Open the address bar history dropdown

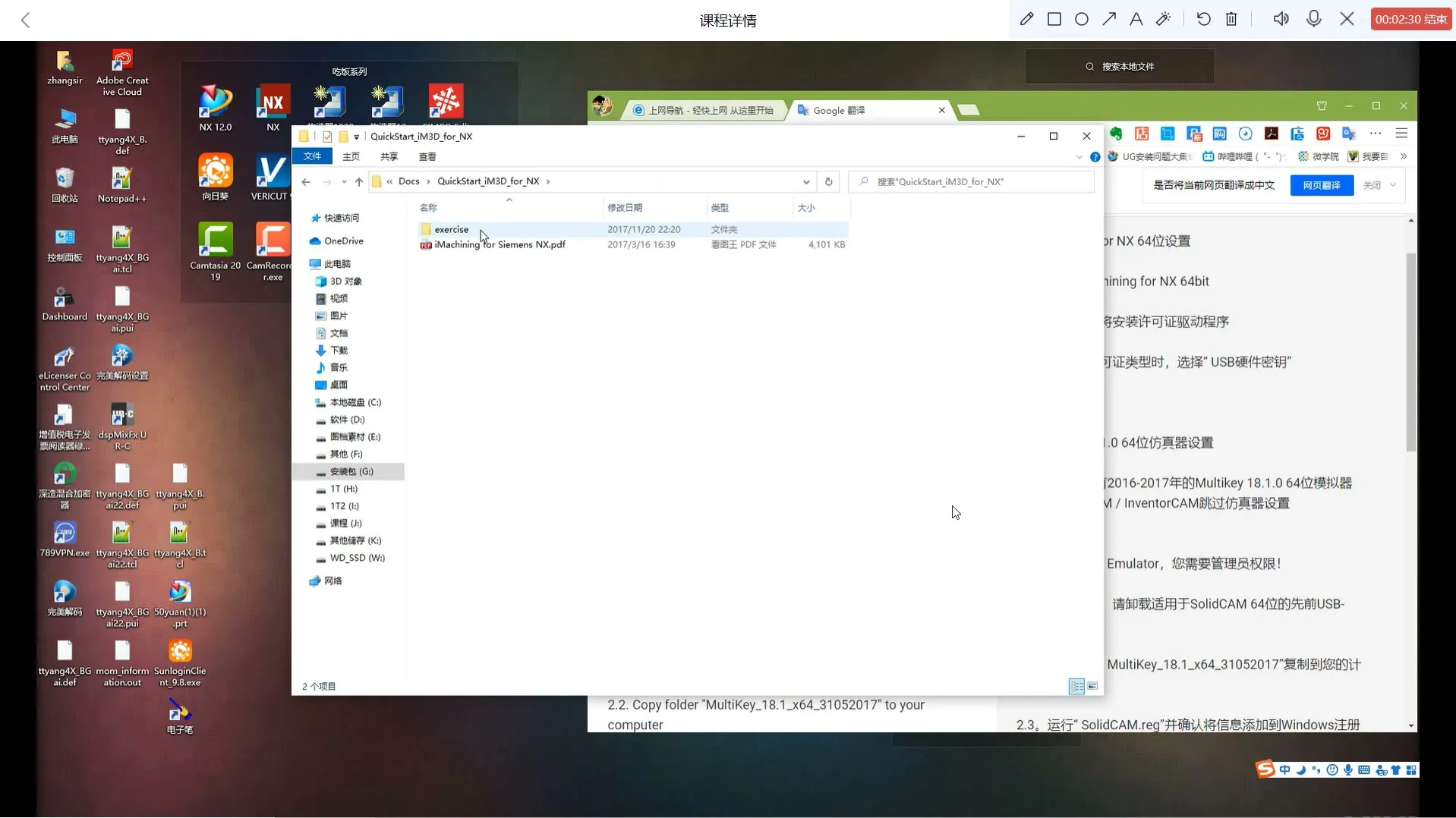[x=805, y=181]
